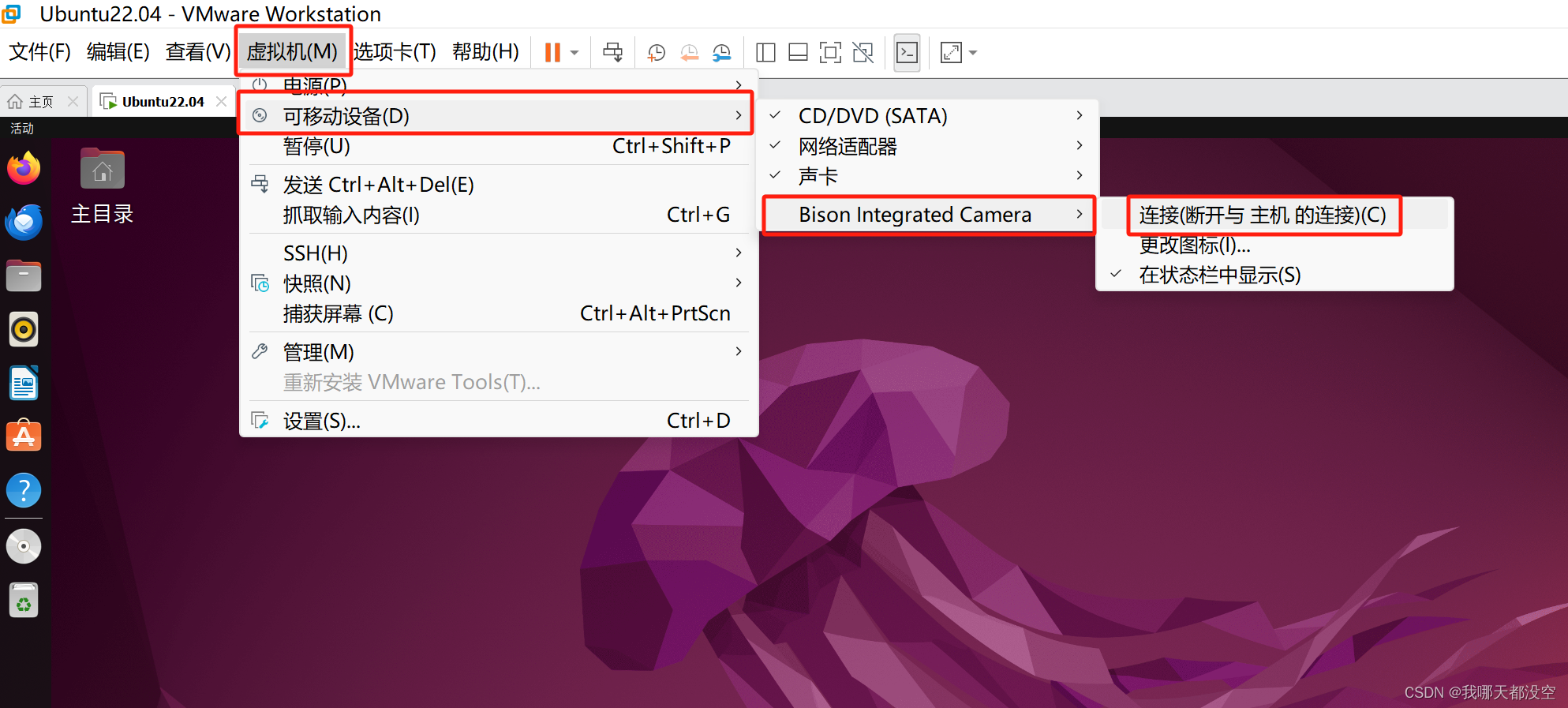This screenshot has height=708, width=1568.
Task: Open the 帮助(H) menu
Action: pos(485,52)
